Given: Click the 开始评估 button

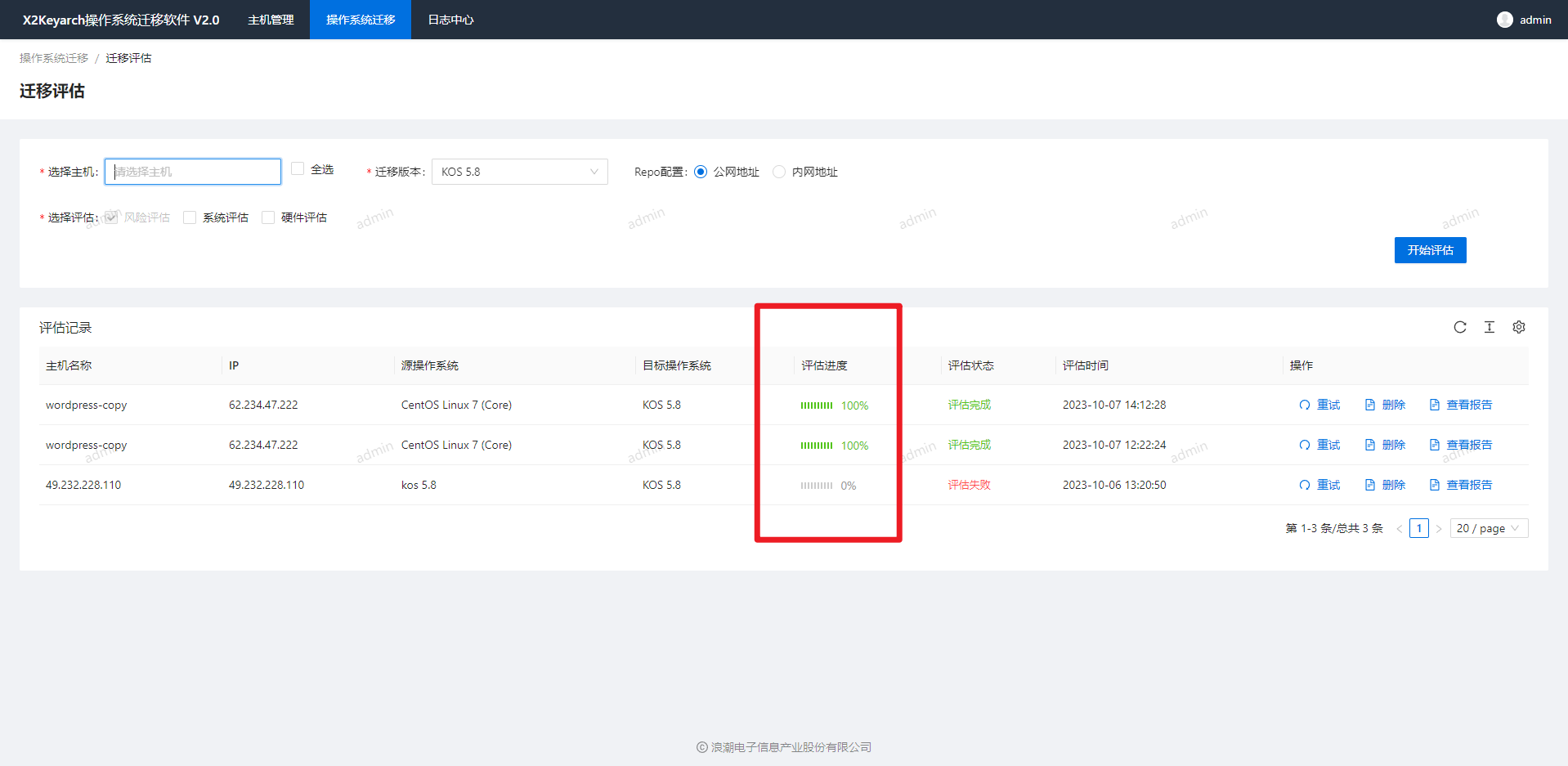Looking at the screenshot, I should click(1431, 250).
